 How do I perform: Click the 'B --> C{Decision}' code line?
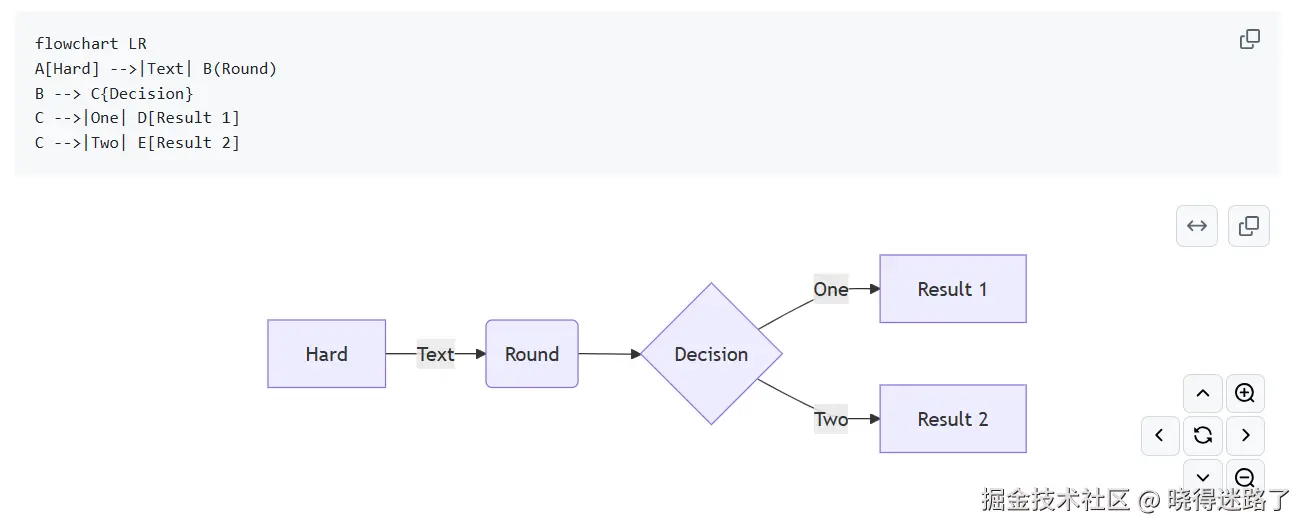(114, 94)
